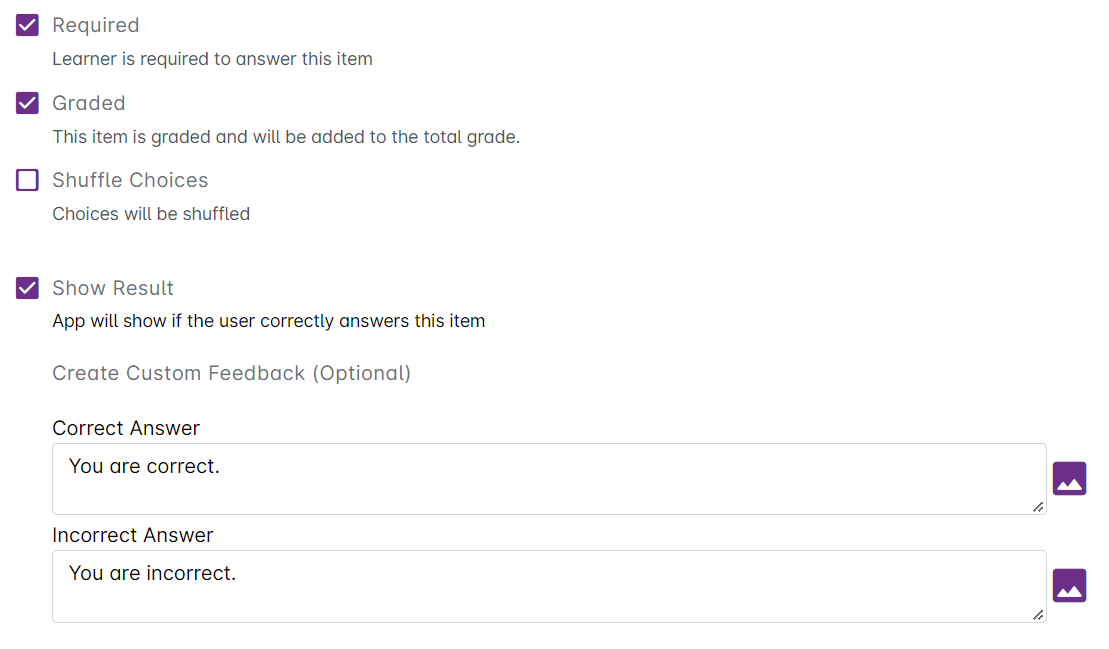Click resize handle of Correct Answer textarea

[x=1038, y=507]
